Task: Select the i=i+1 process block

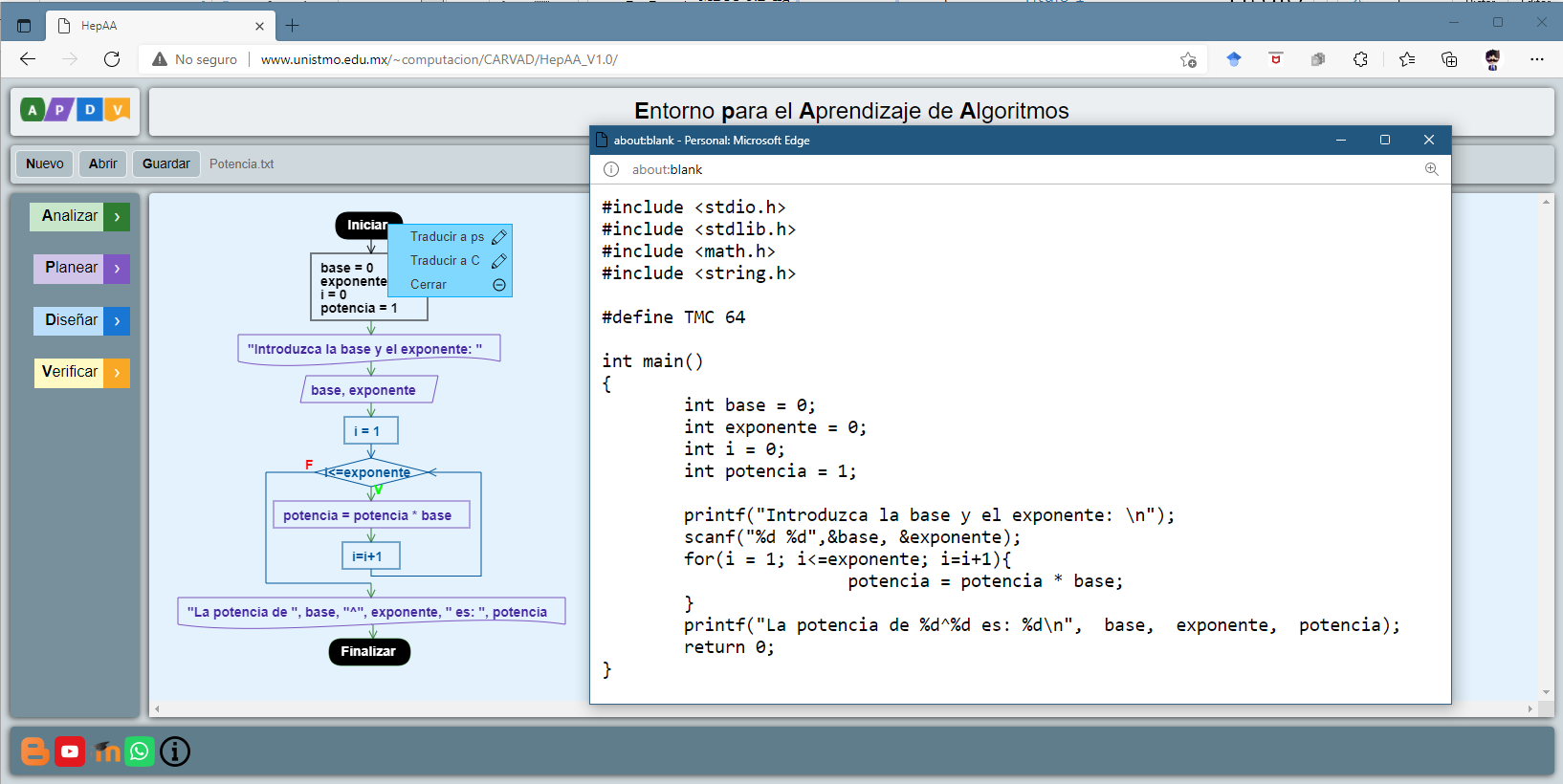Action: coord(371,556)
